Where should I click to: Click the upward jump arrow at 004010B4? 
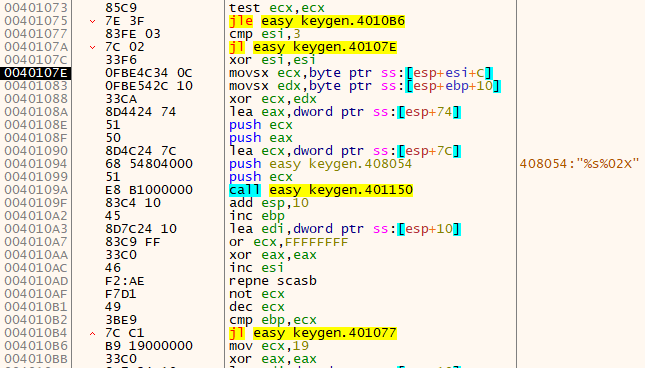coord(93,333)
